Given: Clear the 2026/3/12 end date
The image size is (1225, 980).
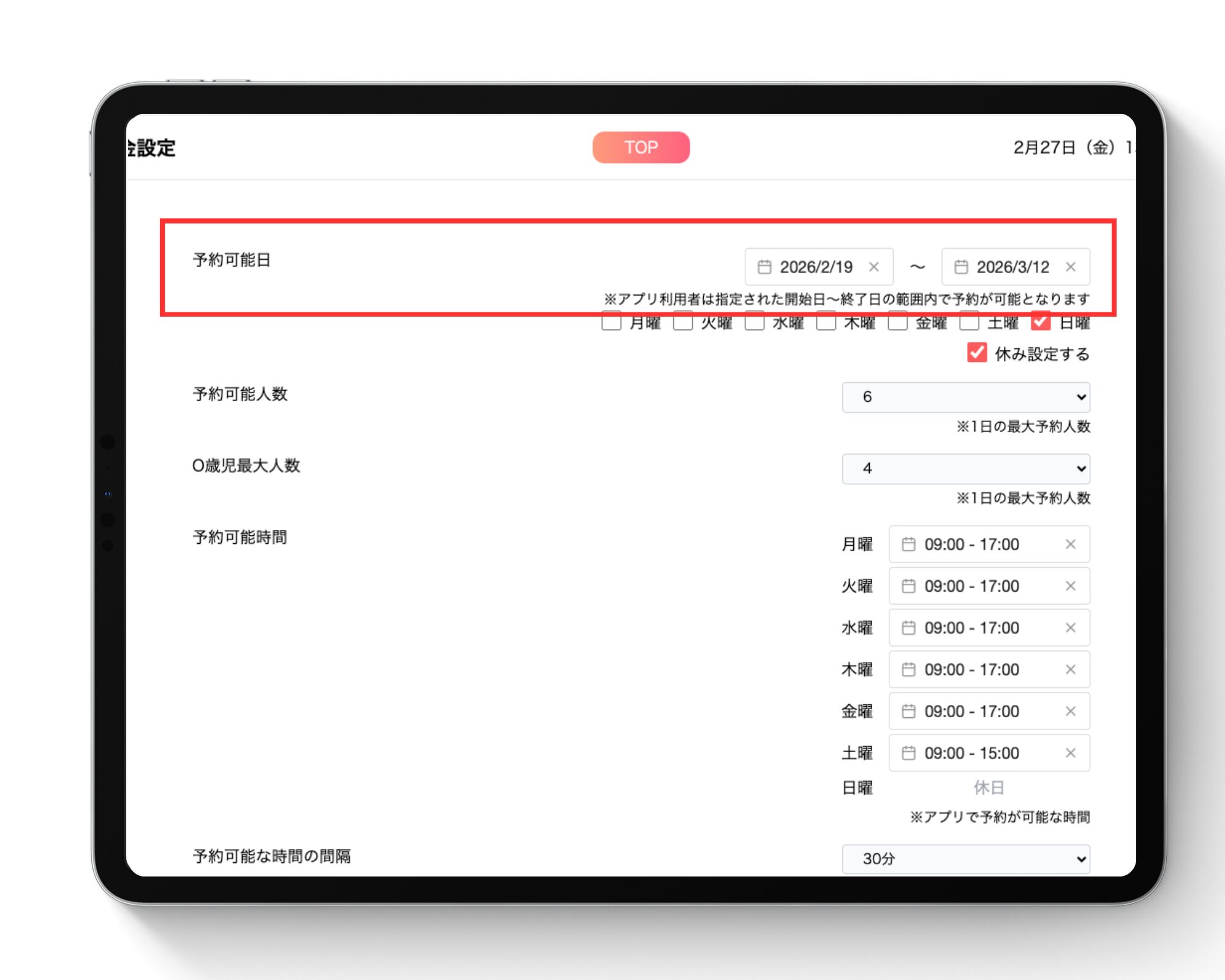Looking at the screenshot, I should pos(1071,267).
